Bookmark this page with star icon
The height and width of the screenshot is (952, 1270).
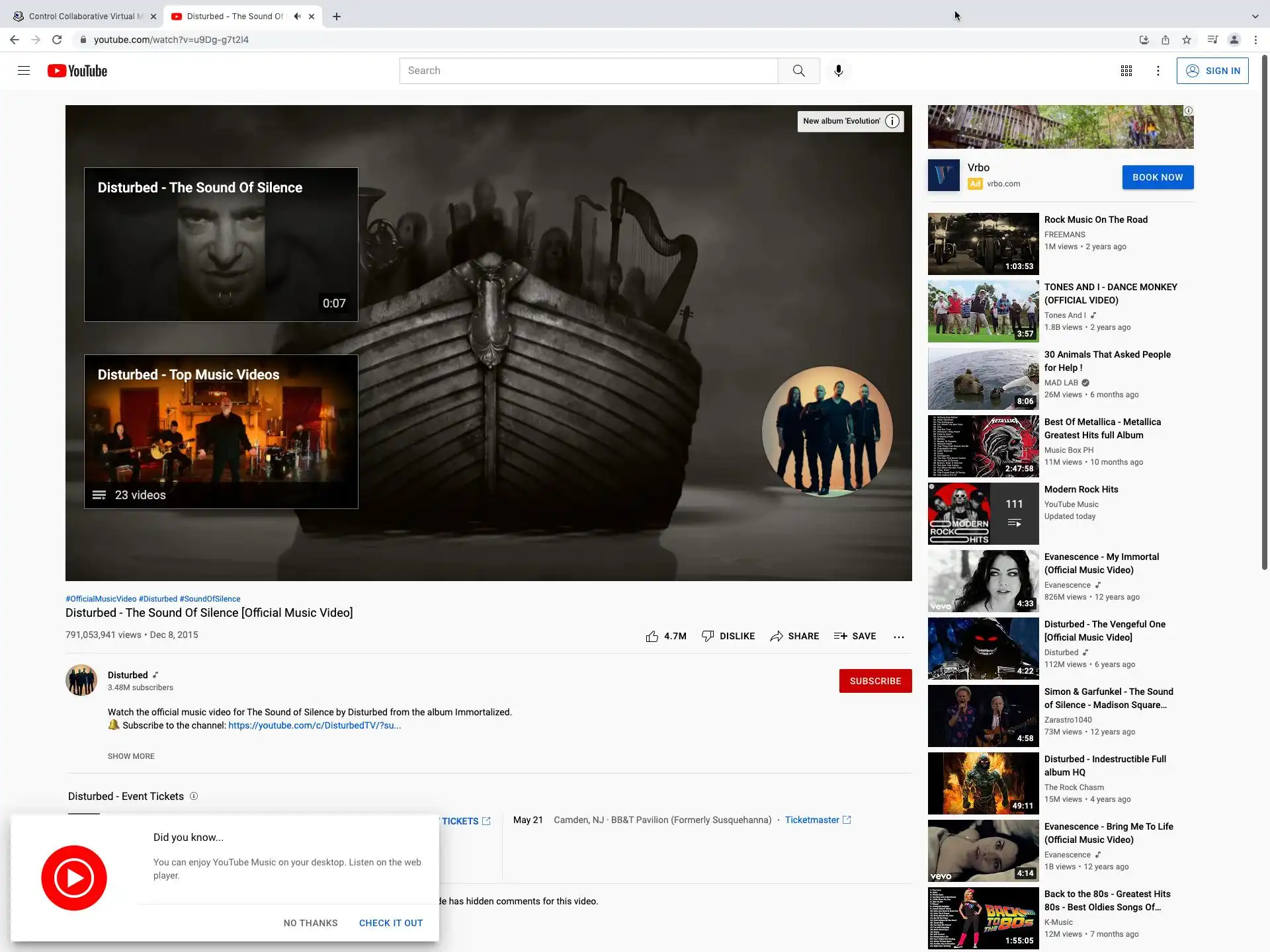click(x=1187, y=40)
